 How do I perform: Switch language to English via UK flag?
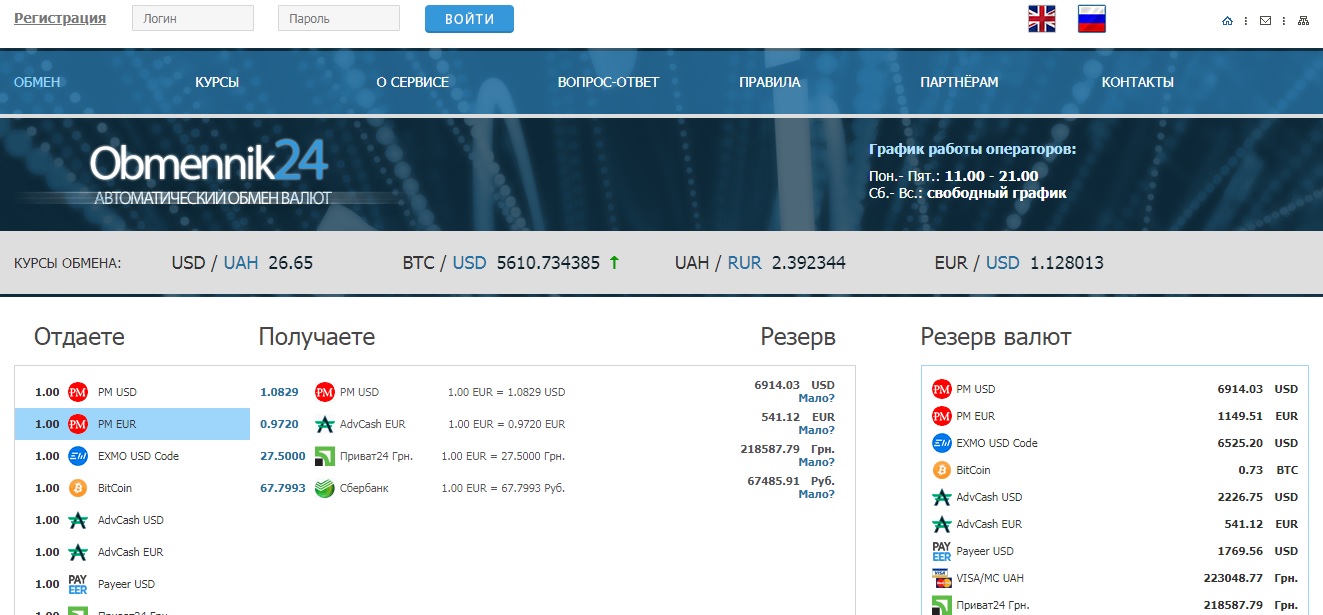[x=1041, y=19]
